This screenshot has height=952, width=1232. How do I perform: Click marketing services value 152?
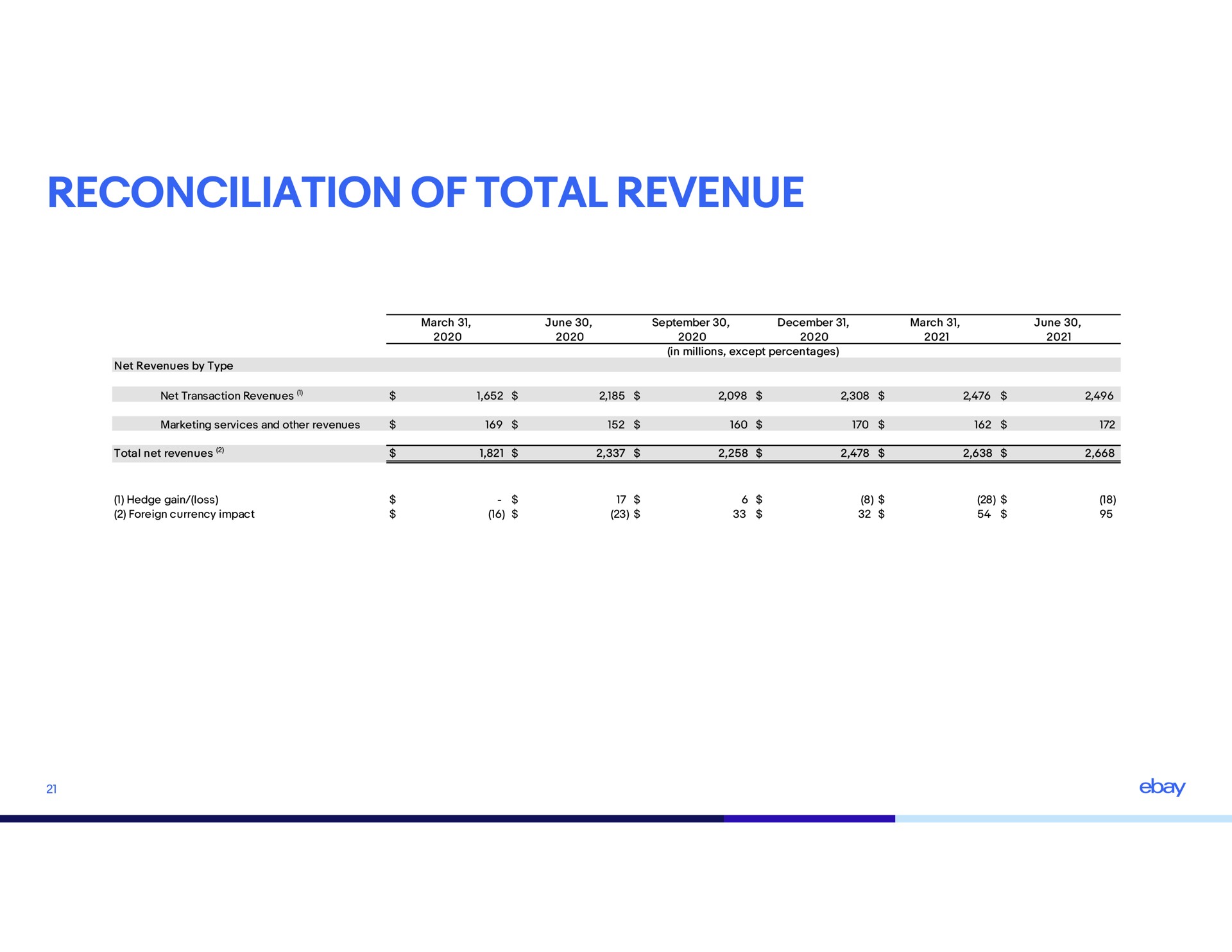click(616, 425)
